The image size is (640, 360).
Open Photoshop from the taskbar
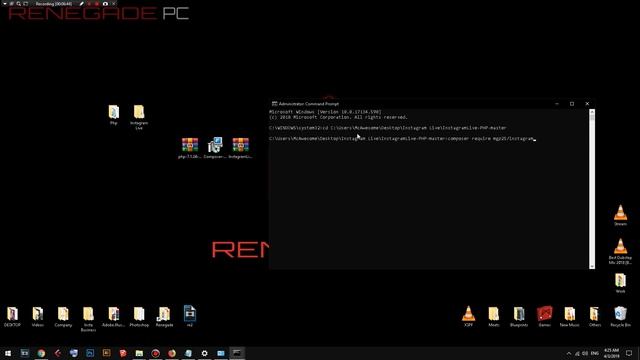pyautogui.click(x=90, y=353)
